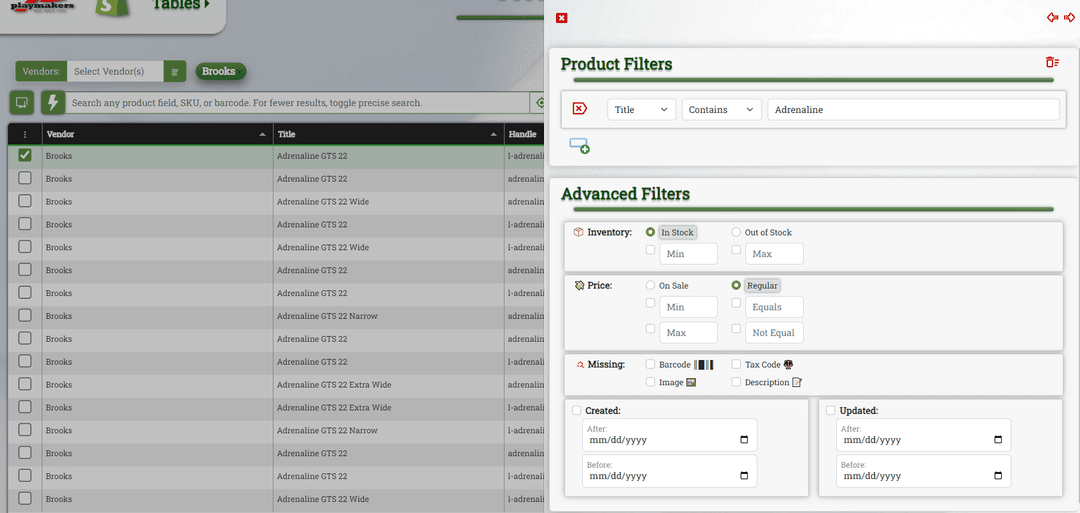Viewport: 1080px width, 513px height.
Task: Enable the Created date filter checkbox
Action: coord(577,410)
